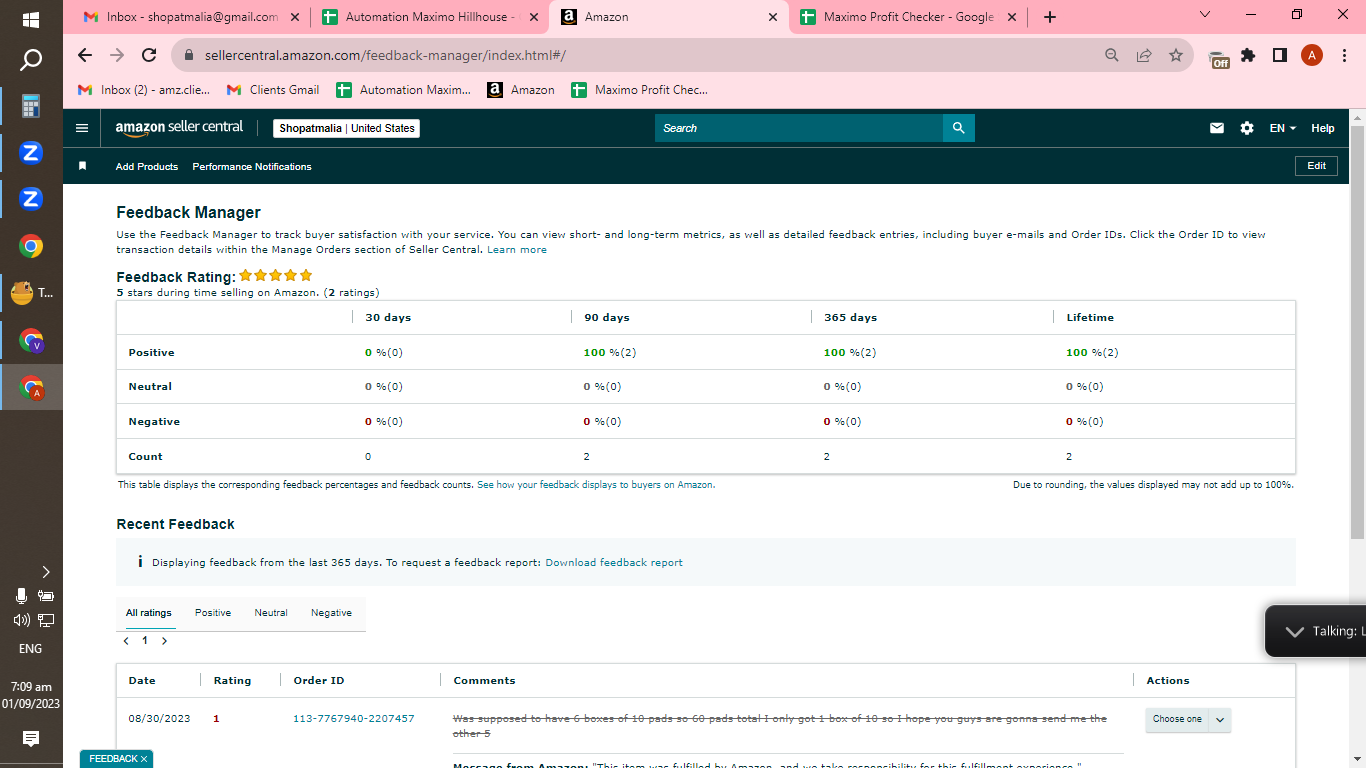Click the Lifetime column header

pyautogui.click(x=1090, y=317)
